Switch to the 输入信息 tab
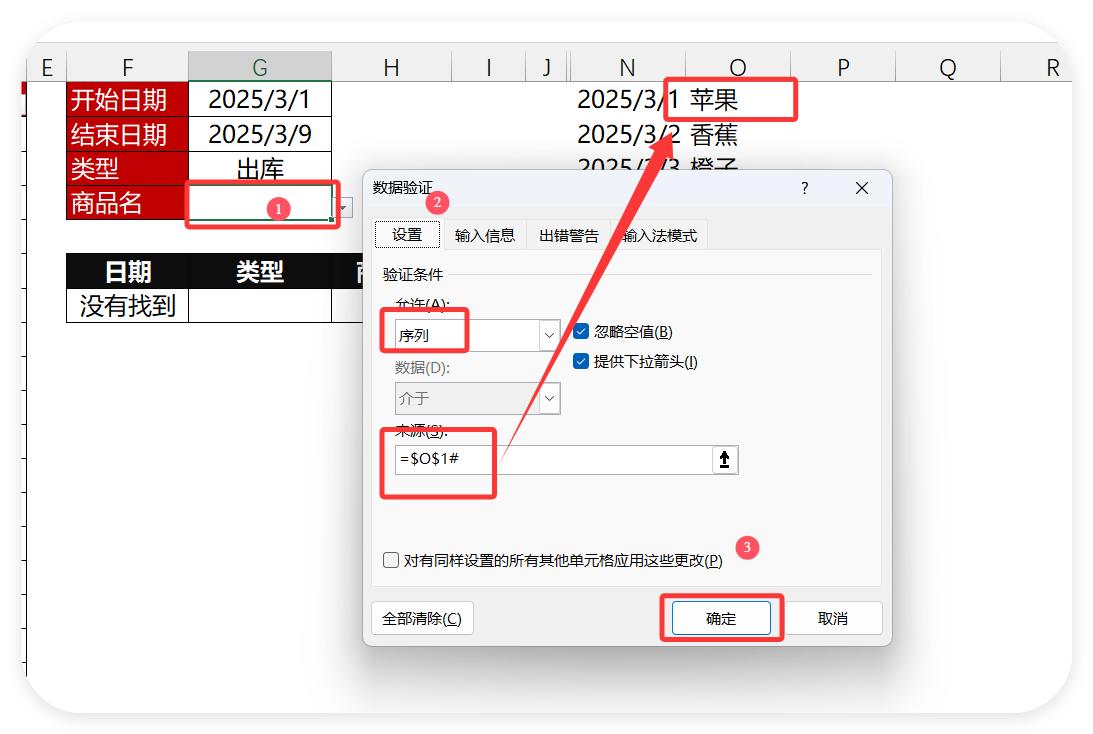The height and width of the screenshot is (734, 1093). coord(484,236)
